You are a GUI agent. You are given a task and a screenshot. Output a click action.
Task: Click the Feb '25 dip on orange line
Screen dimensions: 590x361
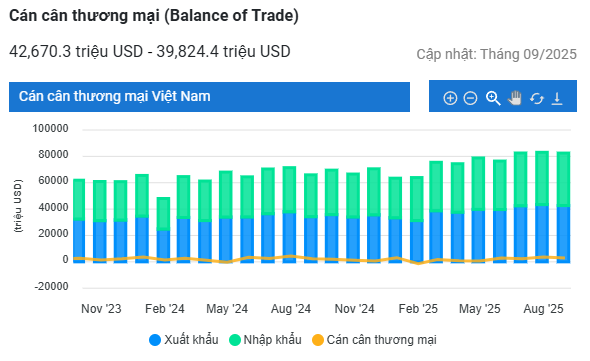tap(418, 263)
